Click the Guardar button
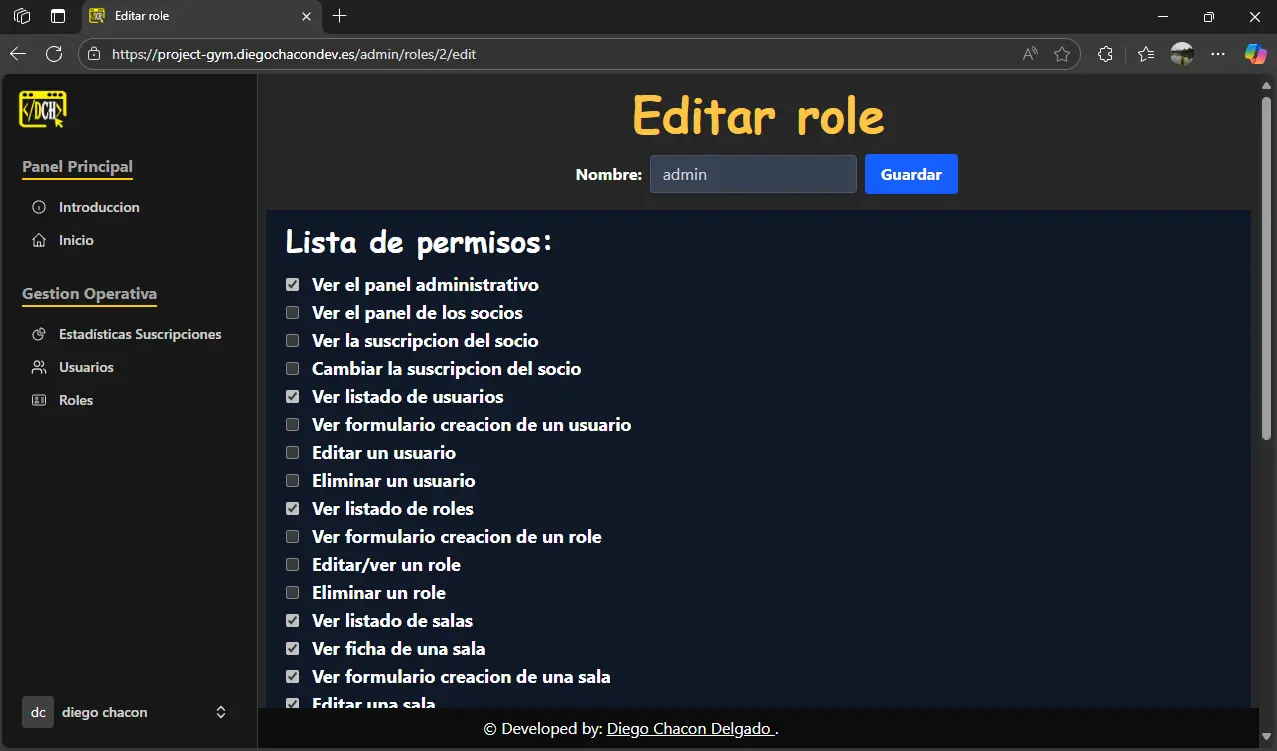The width and height of the screenshot is (1277, 751). (x=911, y=173)
